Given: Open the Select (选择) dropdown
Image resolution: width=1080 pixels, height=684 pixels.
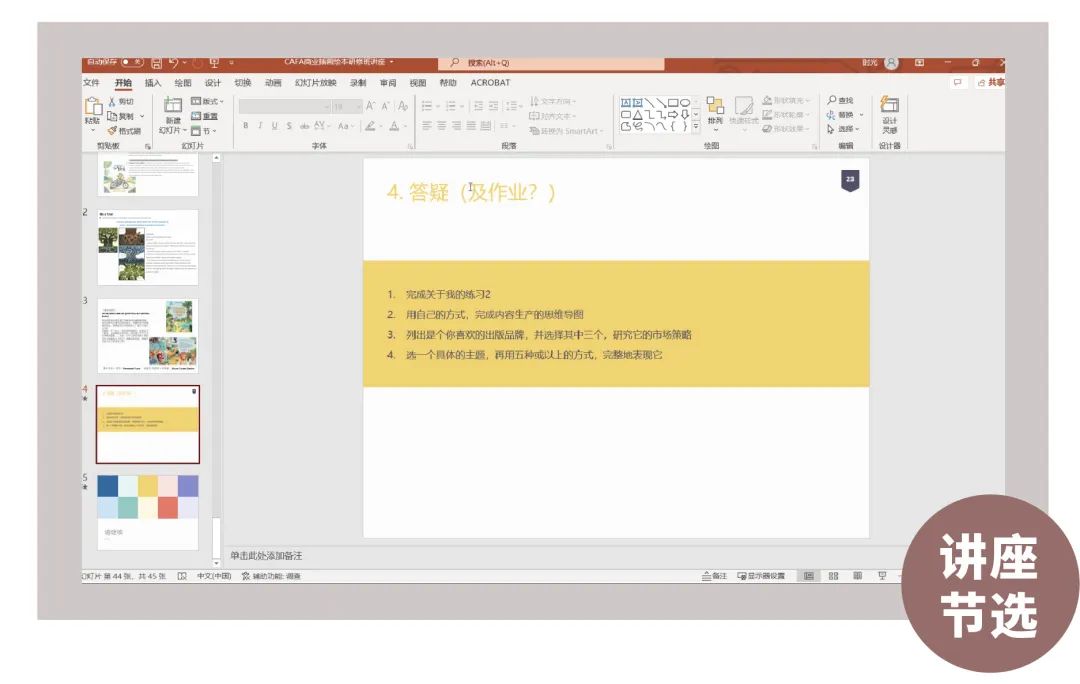Looking at the screenshot, I should click(843, 129).
